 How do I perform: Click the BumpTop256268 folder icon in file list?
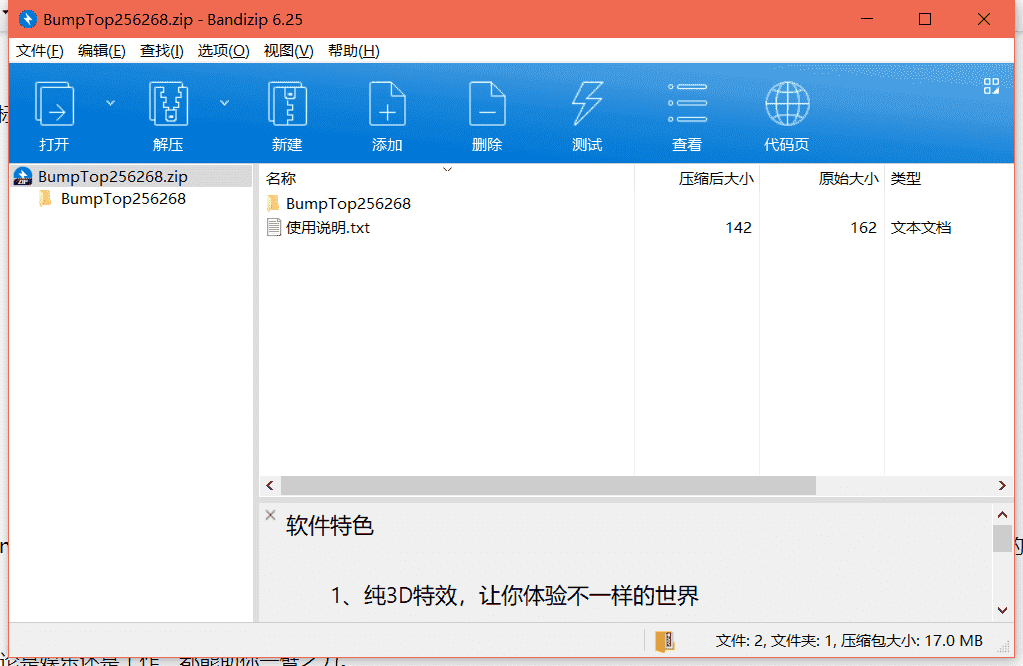273,204
